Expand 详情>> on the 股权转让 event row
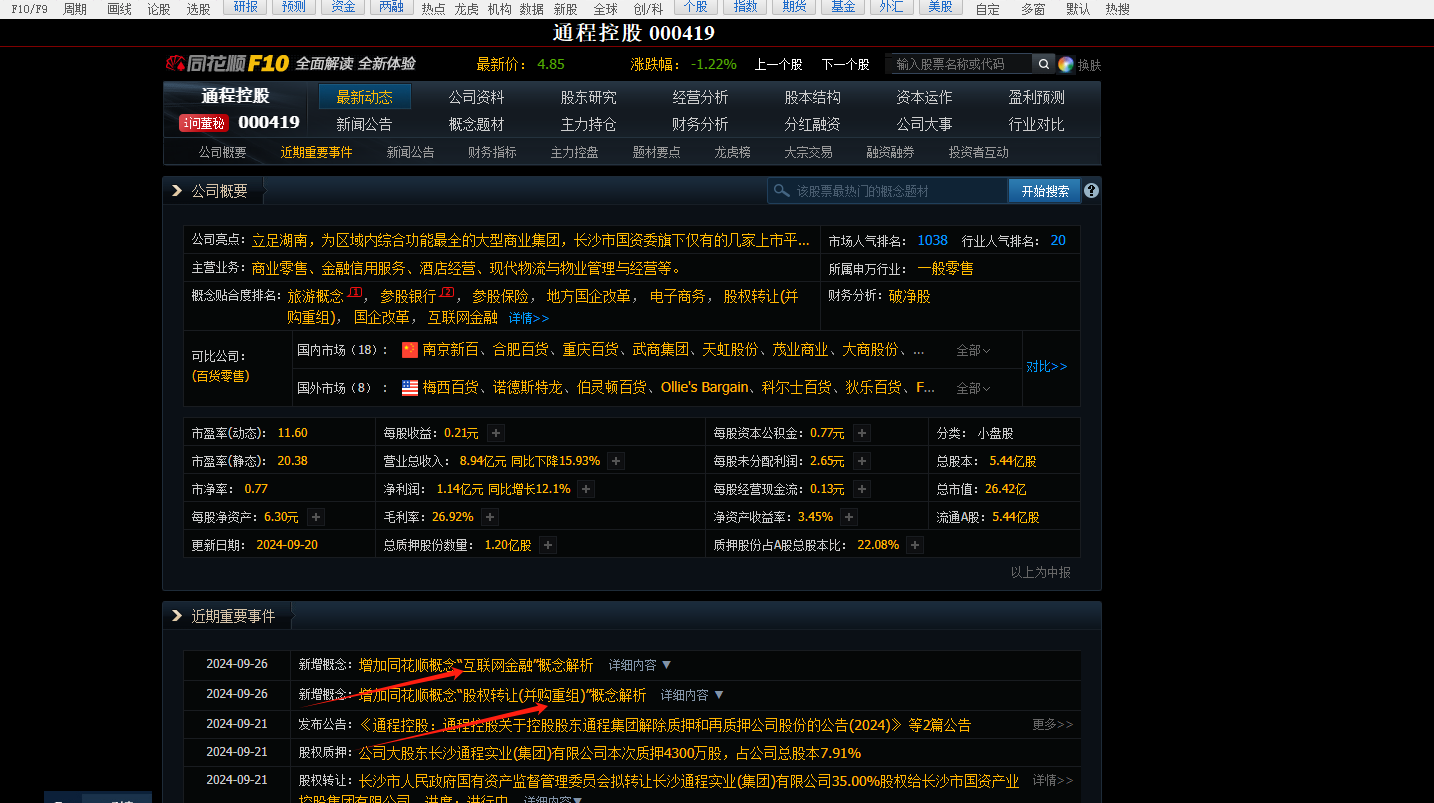The image size is (1434, 803). [1053, 780]
